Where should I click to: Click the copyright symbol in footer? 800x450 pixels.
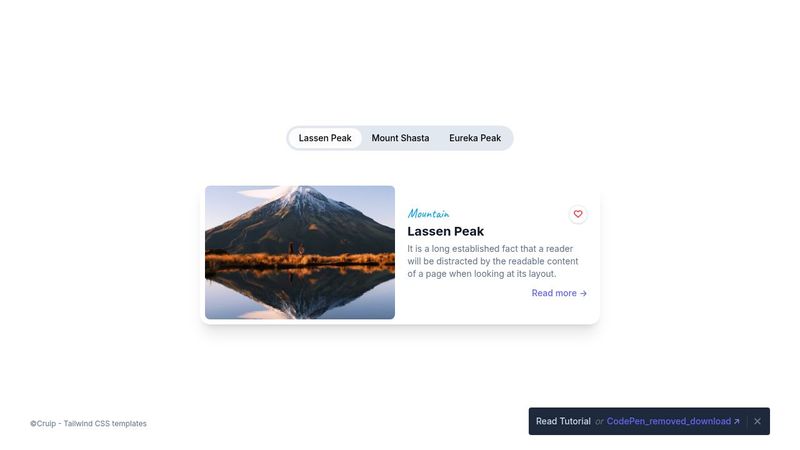click(x=33, y=423)
